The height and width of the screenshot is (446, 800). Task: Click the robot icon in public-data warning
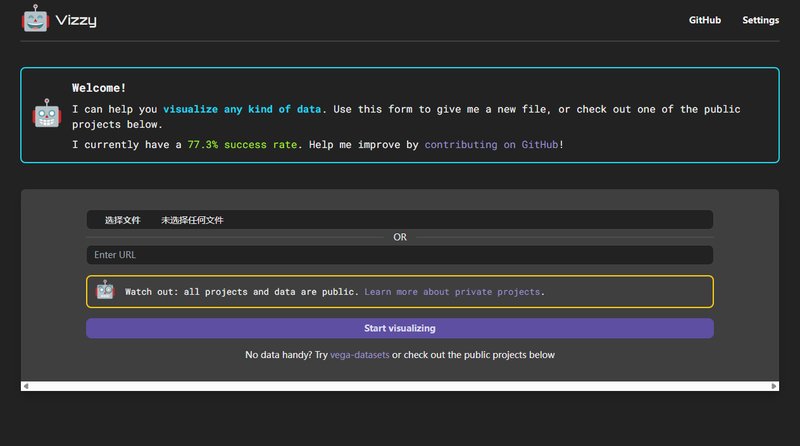[105, 291]
